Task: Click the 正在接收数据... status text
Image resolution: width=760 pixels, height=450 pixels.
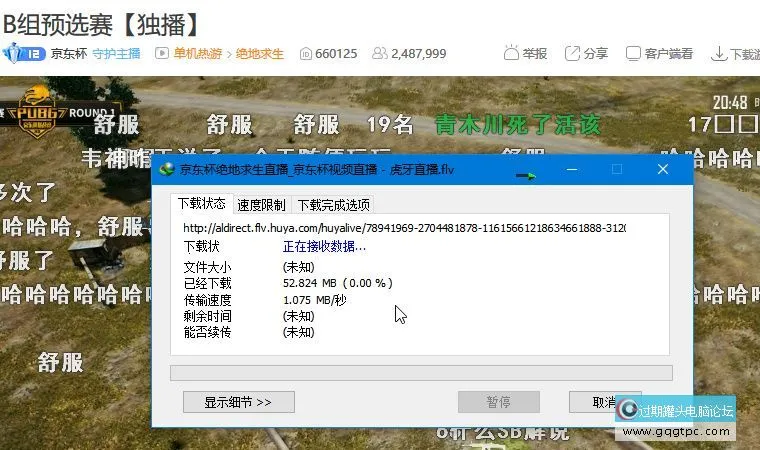Action: click(324, 247)
